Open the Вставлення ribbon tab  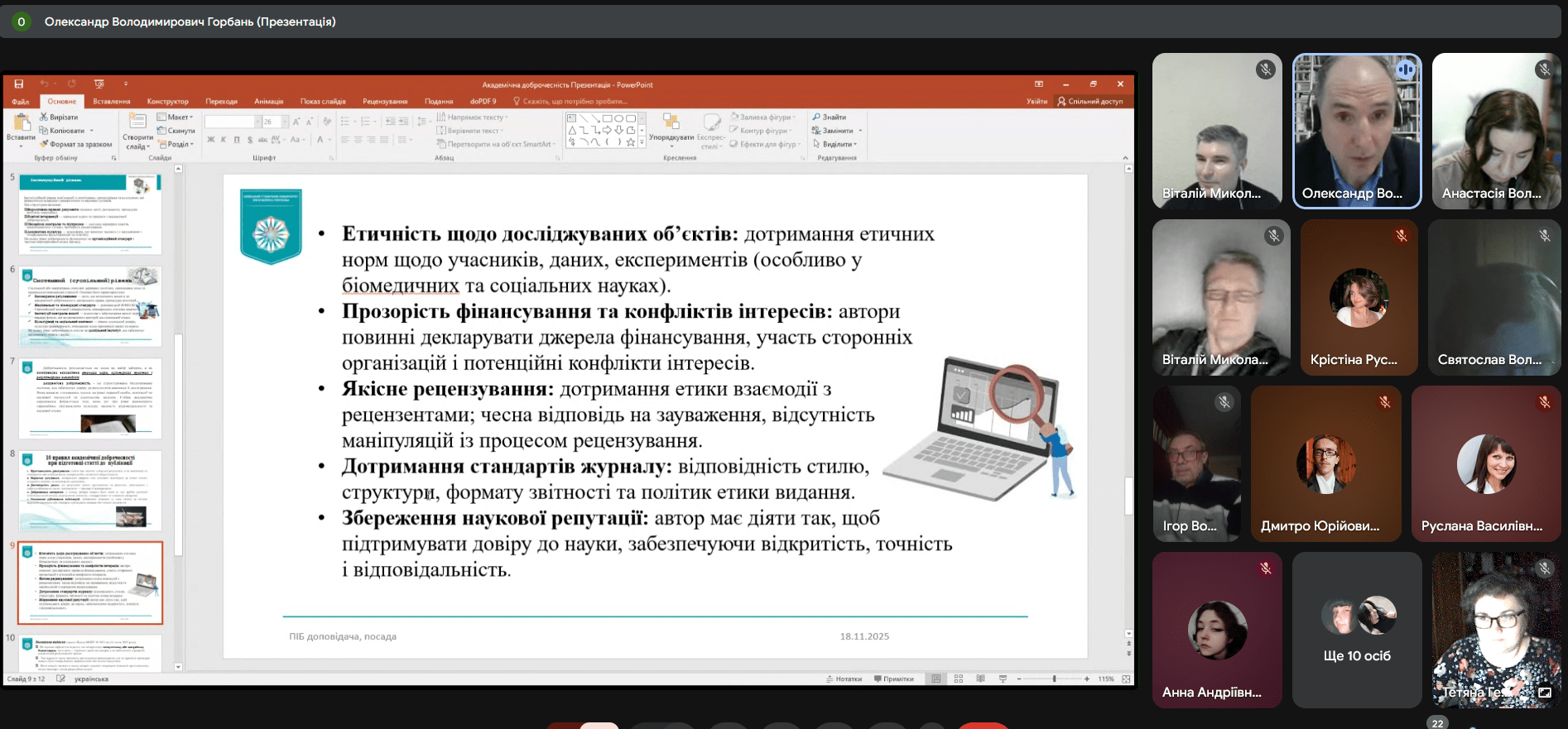pyautogui.click(x=112, y=101)
